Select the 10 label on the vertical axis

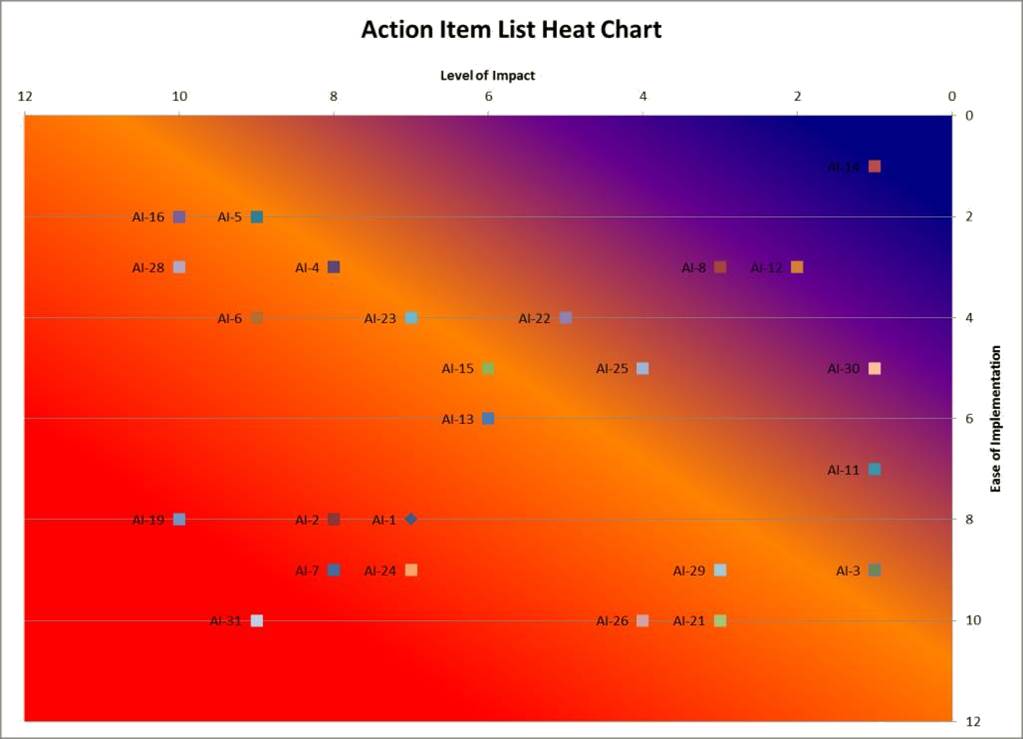coord(973,620)
